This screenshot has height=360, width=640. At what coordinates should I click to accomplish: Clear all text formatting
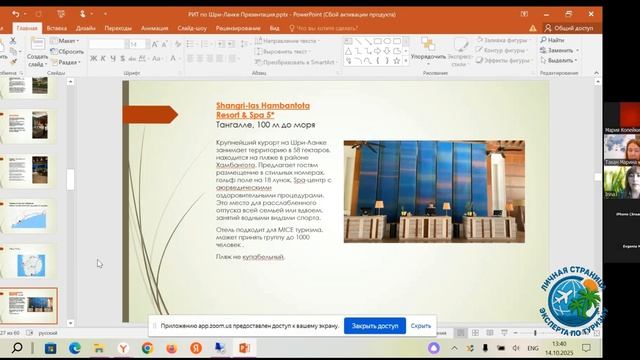point(178,44)
